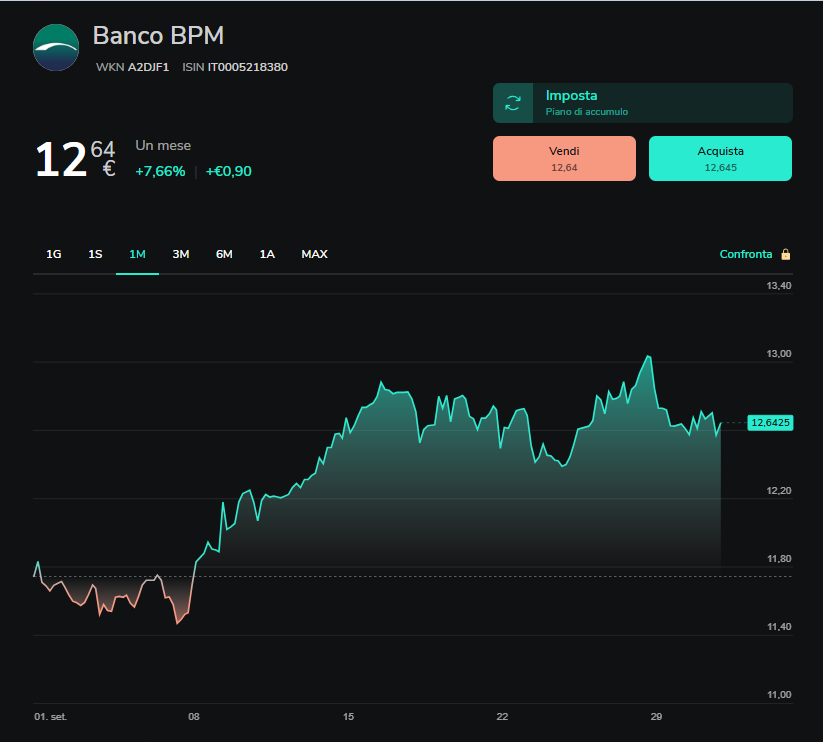Click the 12,6425 current price tag
This screenshot has width=823, height=742.
(x=770, y=422)
